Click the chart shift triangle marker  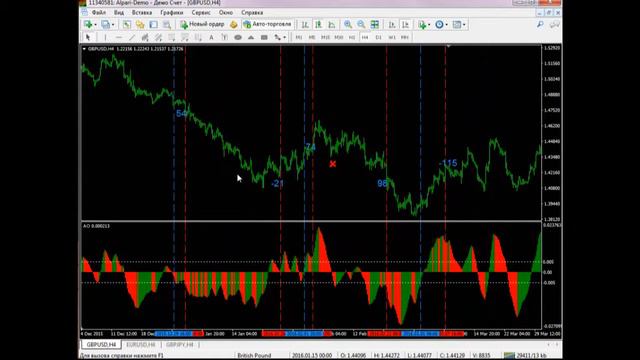click(x=448, y=47)
